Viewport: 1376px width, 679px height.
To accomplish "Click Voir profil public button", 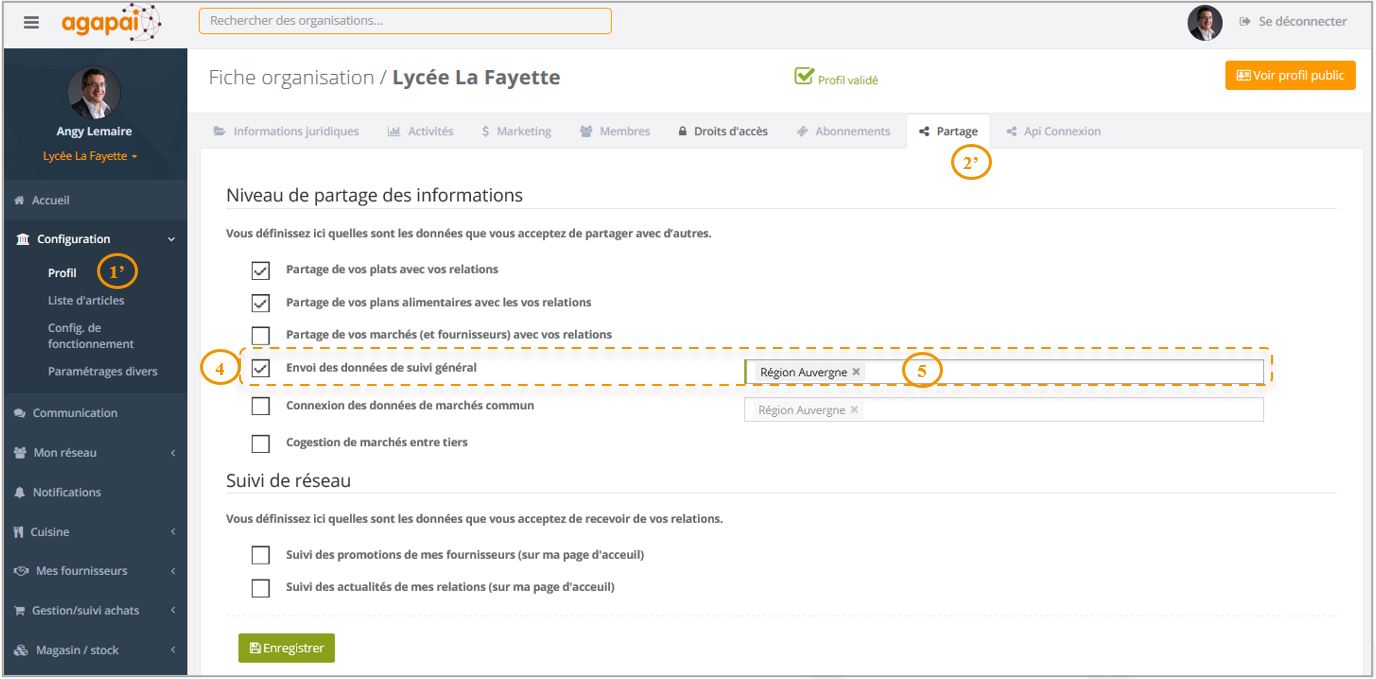I will [x=1289, y=76].
